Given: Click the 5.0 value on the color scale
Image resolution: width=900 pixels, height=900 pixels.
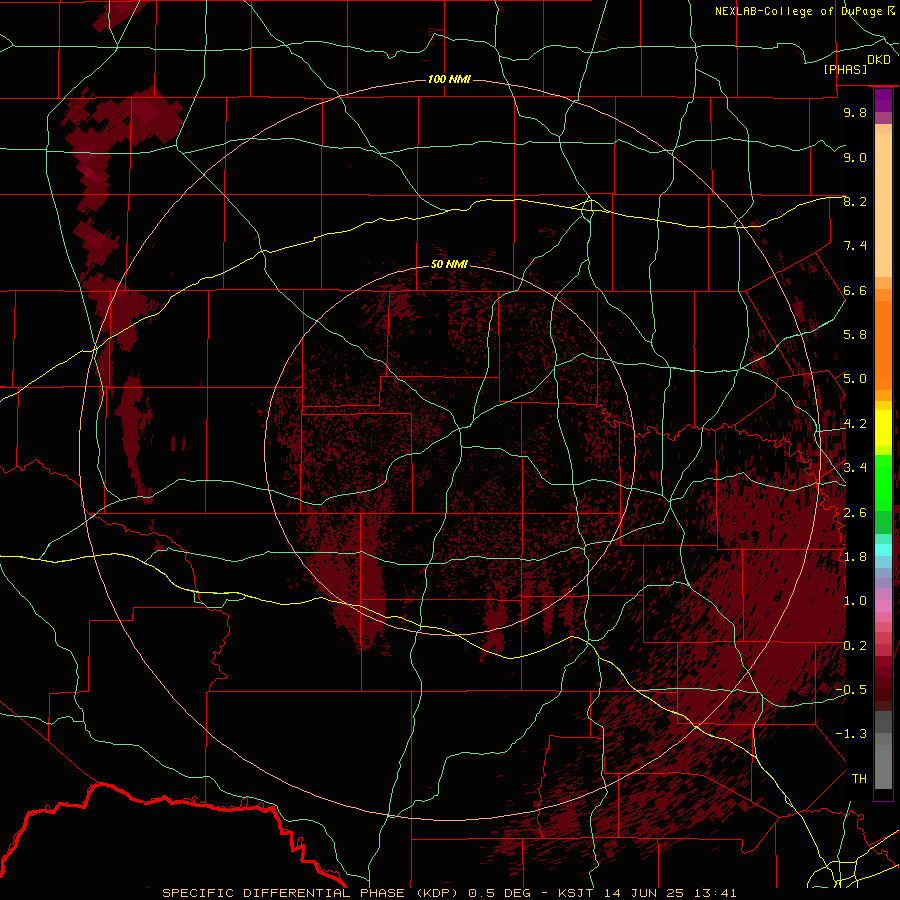Looking at the screenshot, I should (855, 379).
